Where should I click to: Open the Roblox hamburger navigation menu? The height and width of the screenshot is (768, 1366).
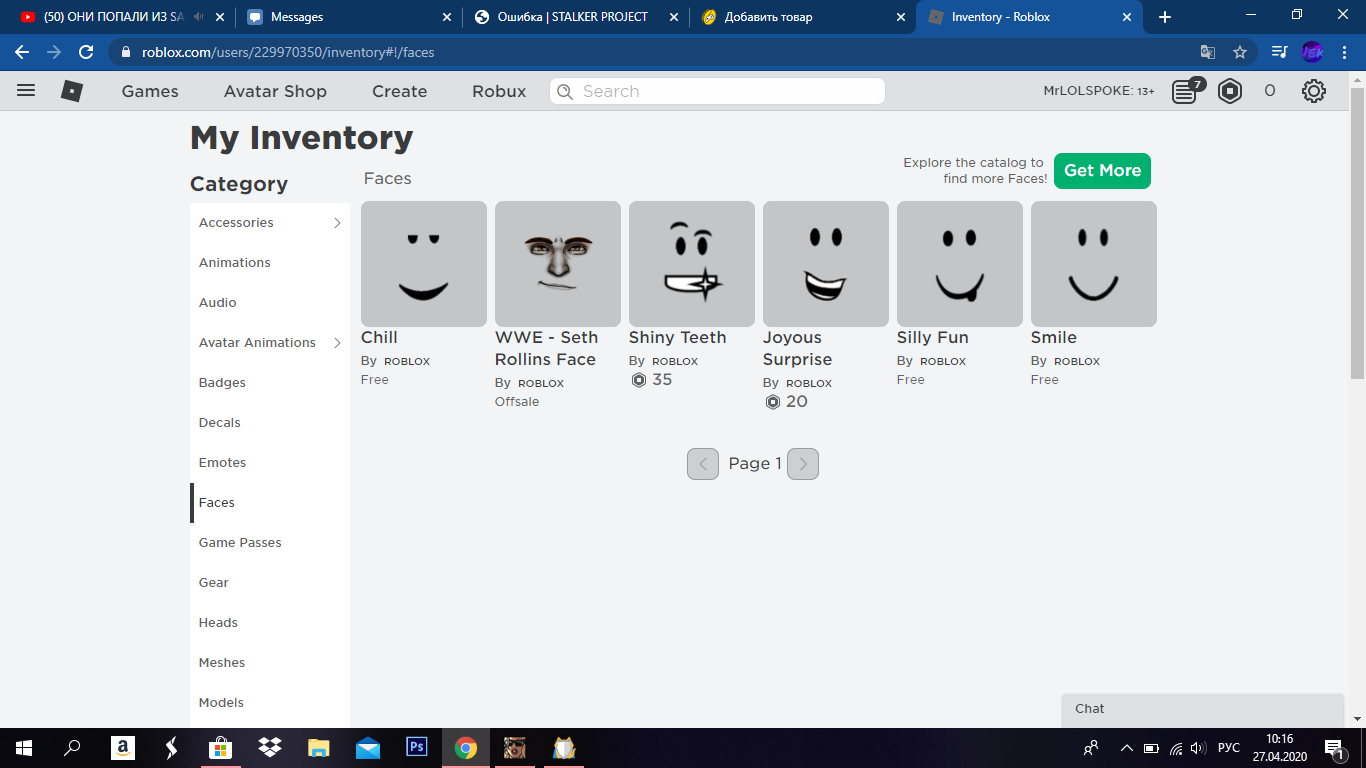(26, 91)
